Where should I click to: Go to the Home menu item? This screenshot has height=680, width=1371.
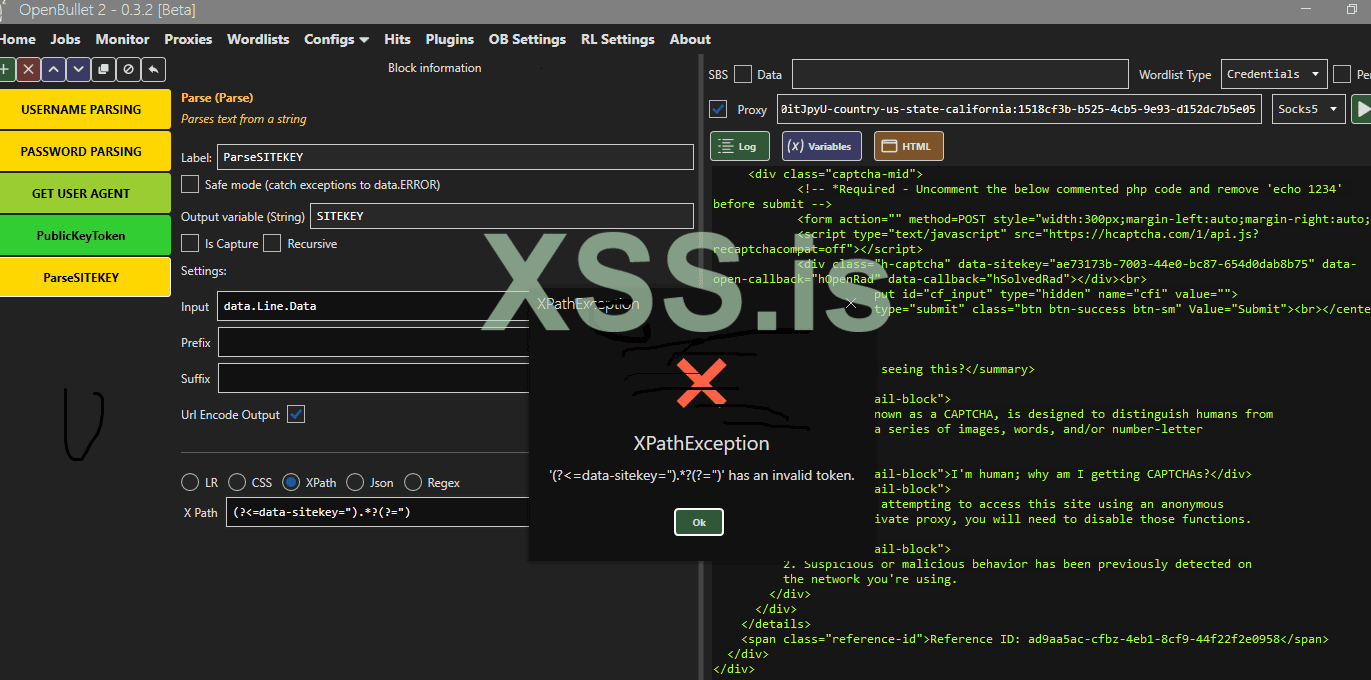(17, 39)
